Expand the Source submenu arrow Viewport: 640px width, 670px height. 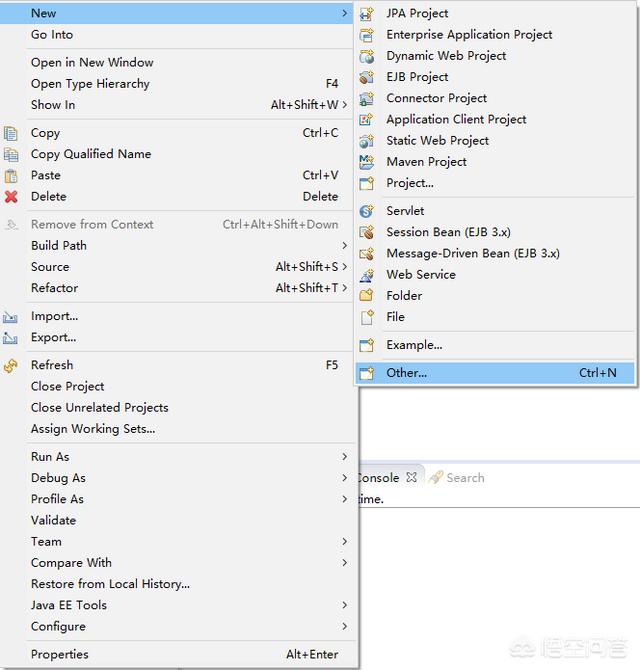click(x=344, y=267)
